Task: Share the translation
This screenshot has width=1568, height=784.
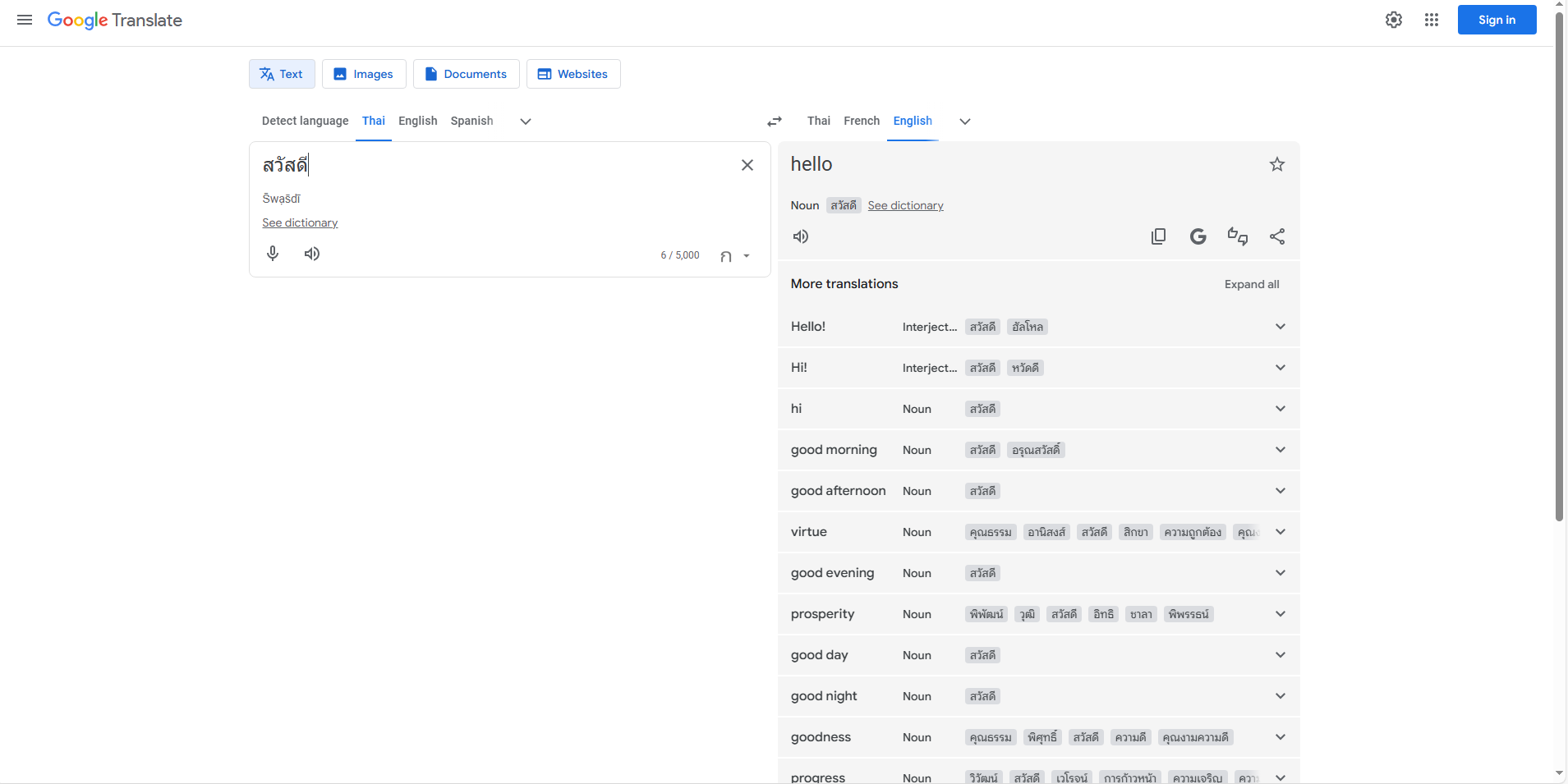Action: click(x=1277, y=236)
